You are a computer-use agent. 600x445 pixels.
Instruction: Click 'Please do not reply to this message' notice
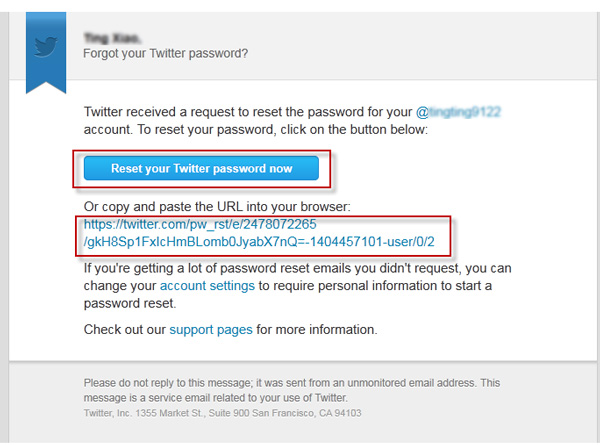coord(292,383)
